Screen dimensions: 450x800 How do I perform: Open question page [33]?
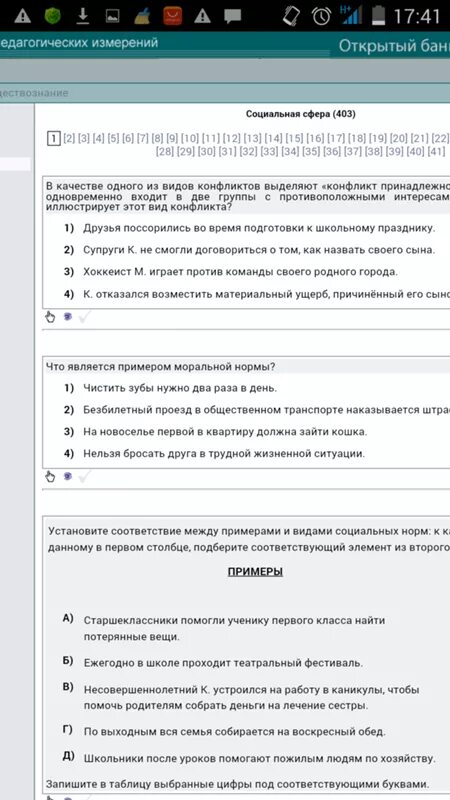pyautogui.click(x=269, y=152)
